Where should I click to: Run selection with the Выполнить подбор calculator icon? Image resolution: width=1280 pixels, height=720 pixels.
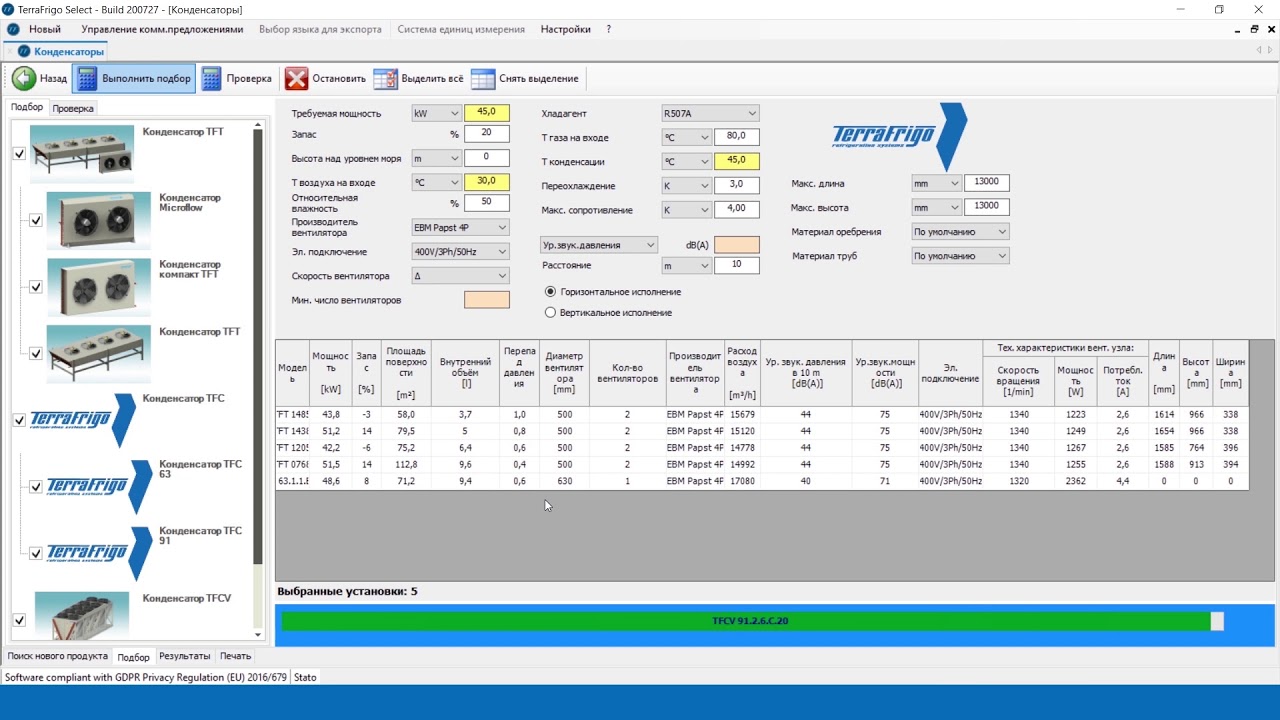pyautogui.click(x=87, y=79)
